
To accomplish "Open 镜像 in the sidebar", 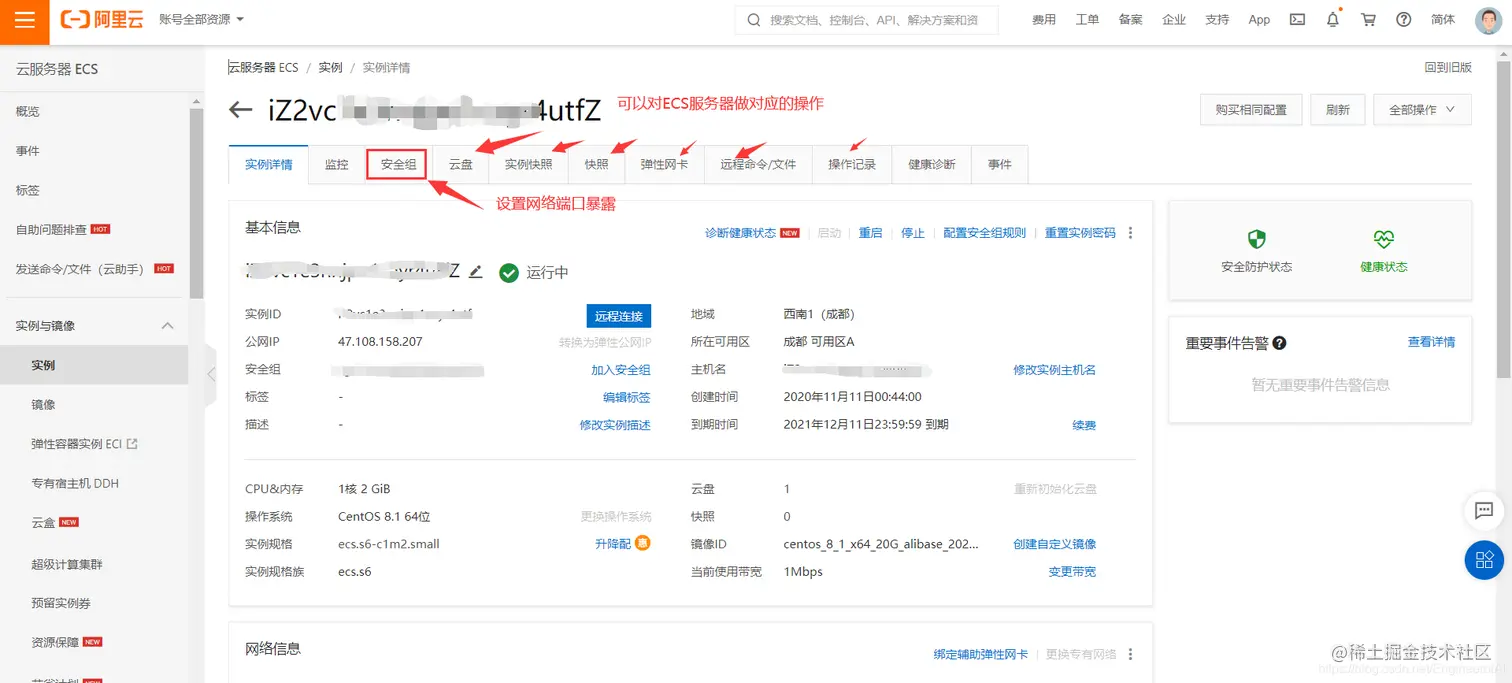I will tap(43, 405).
